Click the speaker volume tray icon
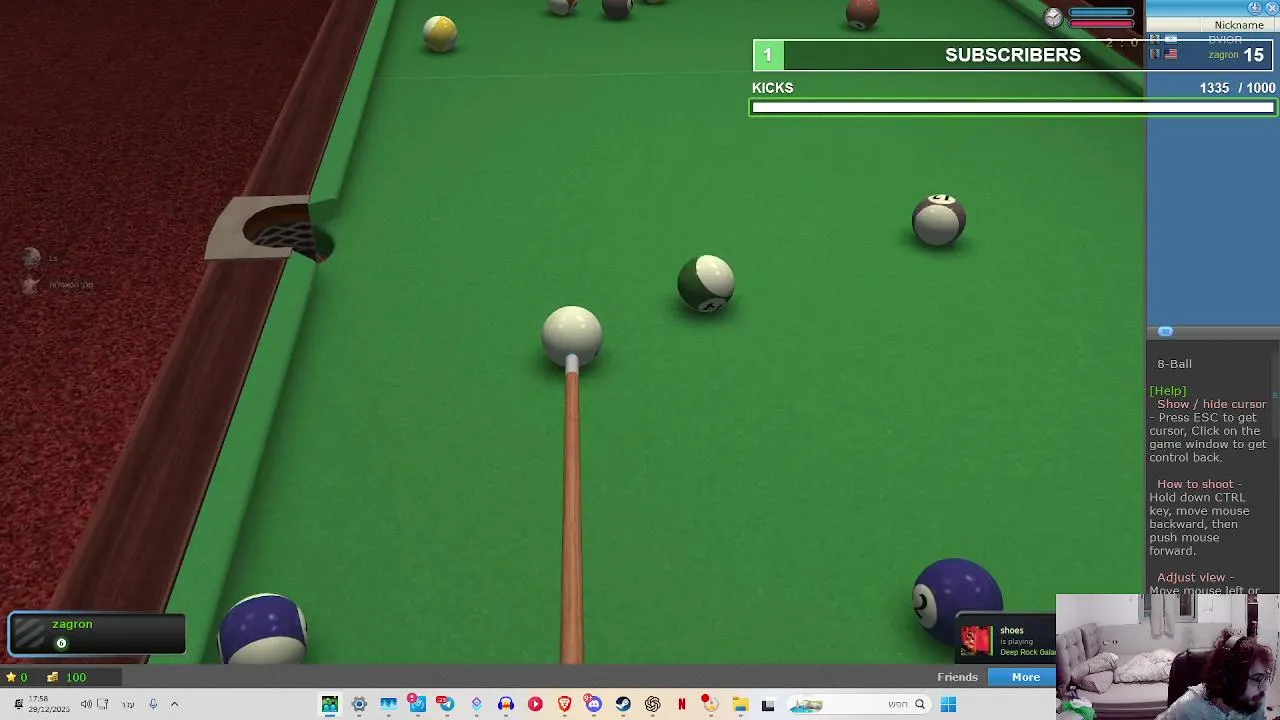 pyautogui.click(x=86, y=704)
